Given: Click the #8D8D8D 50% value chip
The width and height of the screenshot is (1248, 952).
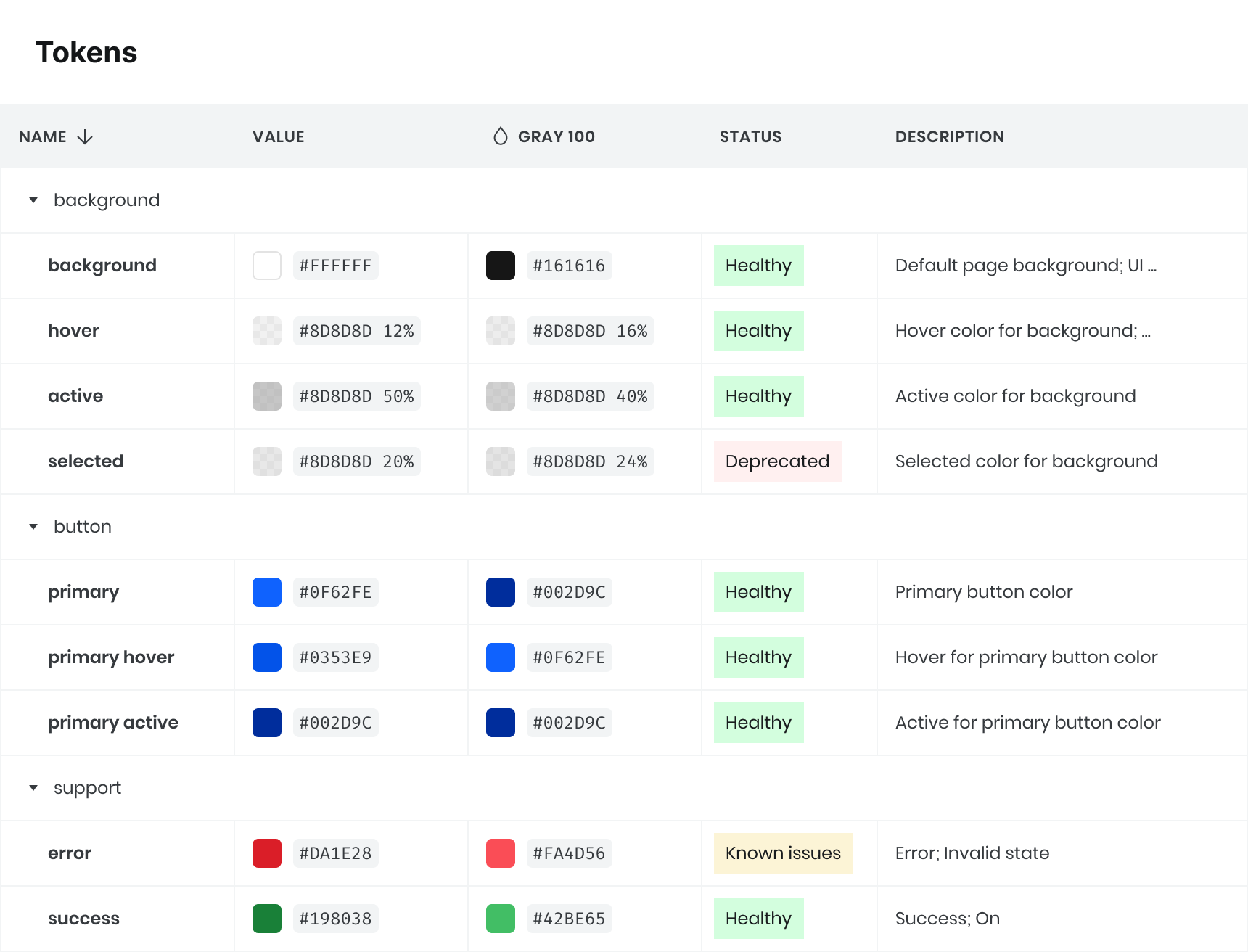Looking at the screenshot, I should 356,395.
